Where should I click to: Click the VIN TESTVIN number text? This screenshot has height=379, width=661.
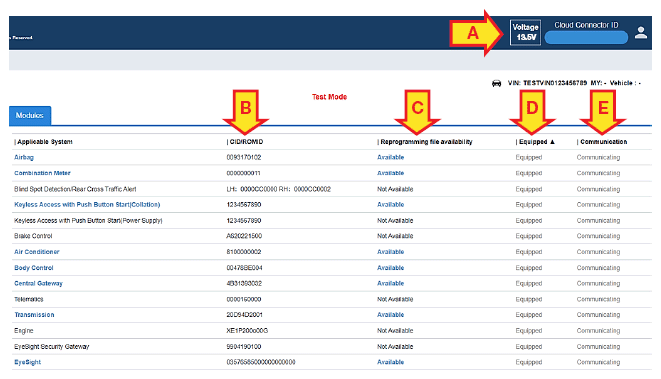pos(555,83)
